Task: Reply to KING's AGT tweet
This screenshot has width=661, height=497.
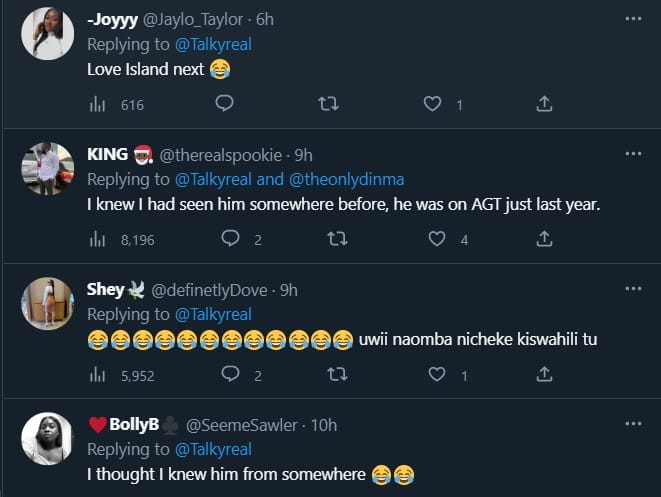Action: [x=229, y=238]
